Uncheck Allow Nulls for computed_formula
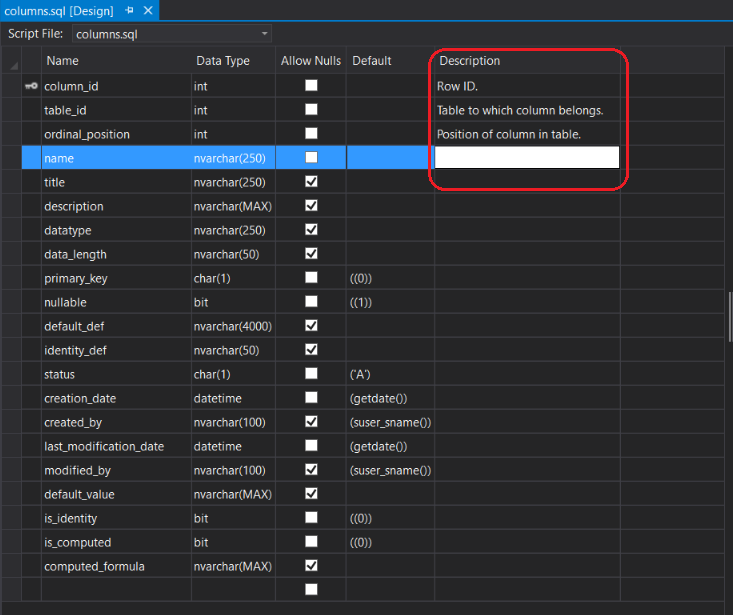Viewport: 733px width, 615px height. 311,566
